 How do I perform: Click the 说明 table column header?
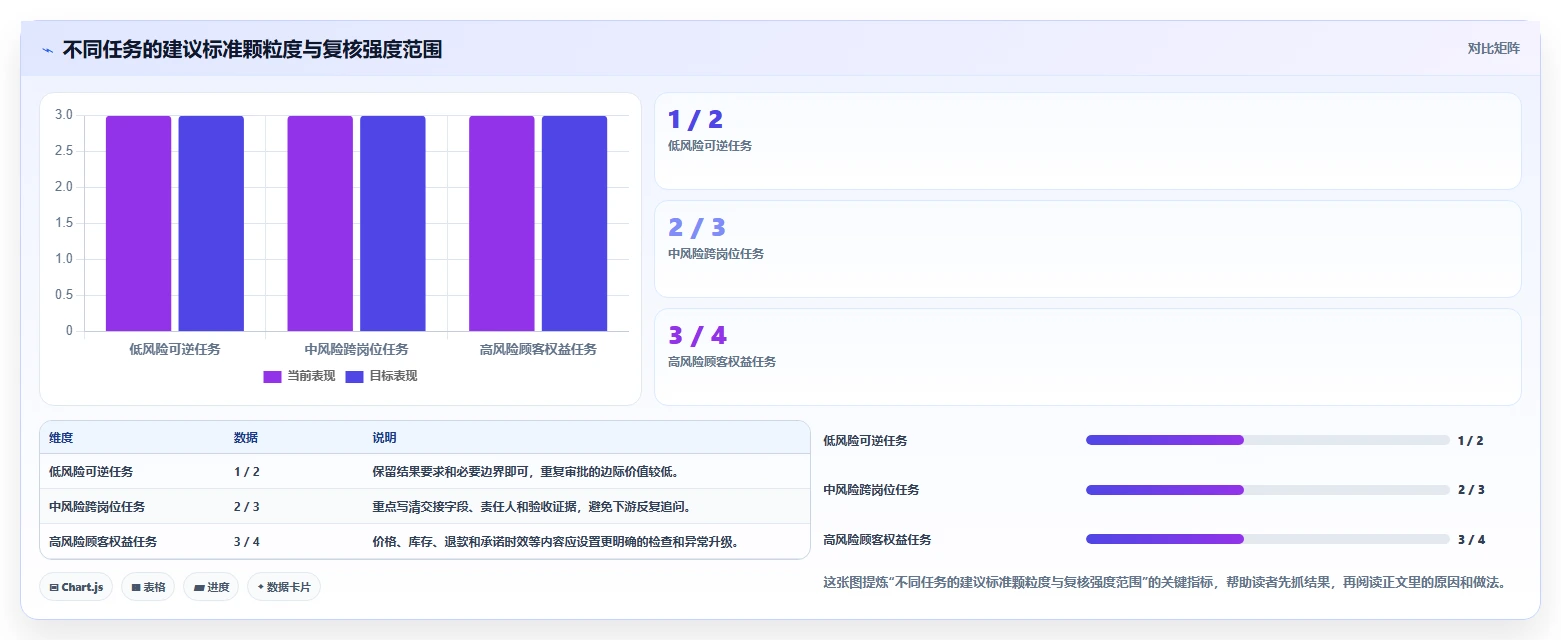point(385,438)
